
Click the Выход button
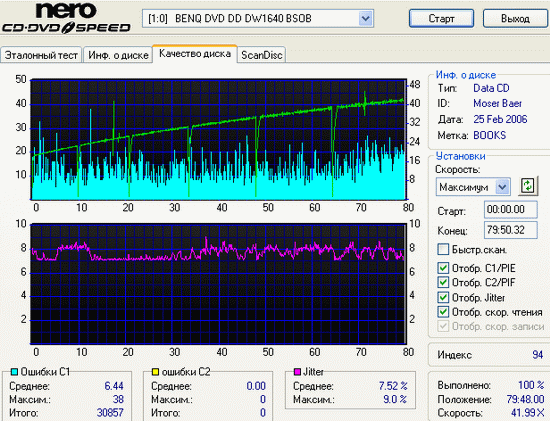(515, 18)
